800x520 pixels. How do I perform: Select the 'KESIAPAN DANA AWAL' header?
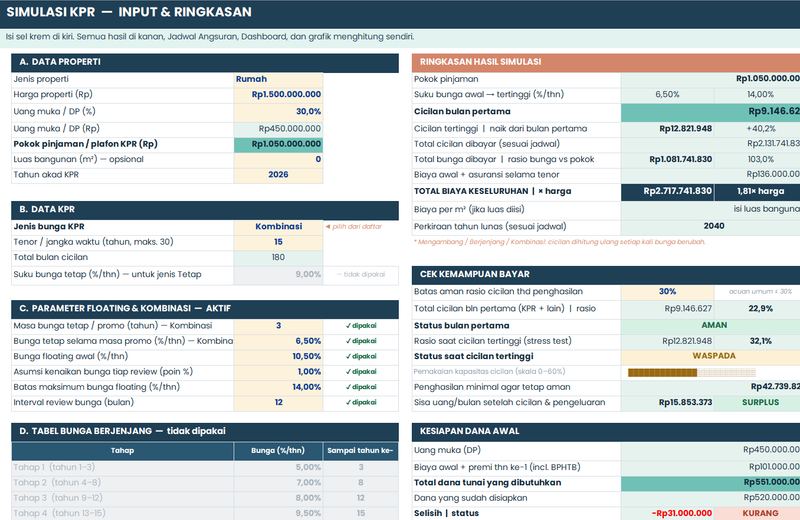tap(606, 431)
